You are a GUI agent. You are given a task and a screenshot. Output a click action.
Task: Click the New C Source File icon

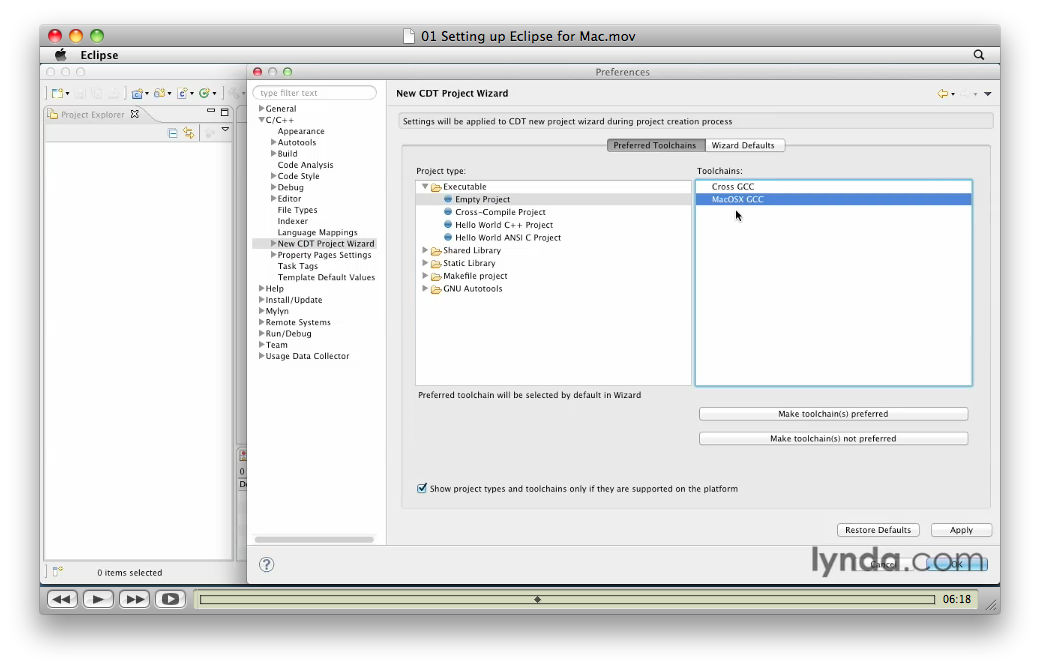coord(182,93)
